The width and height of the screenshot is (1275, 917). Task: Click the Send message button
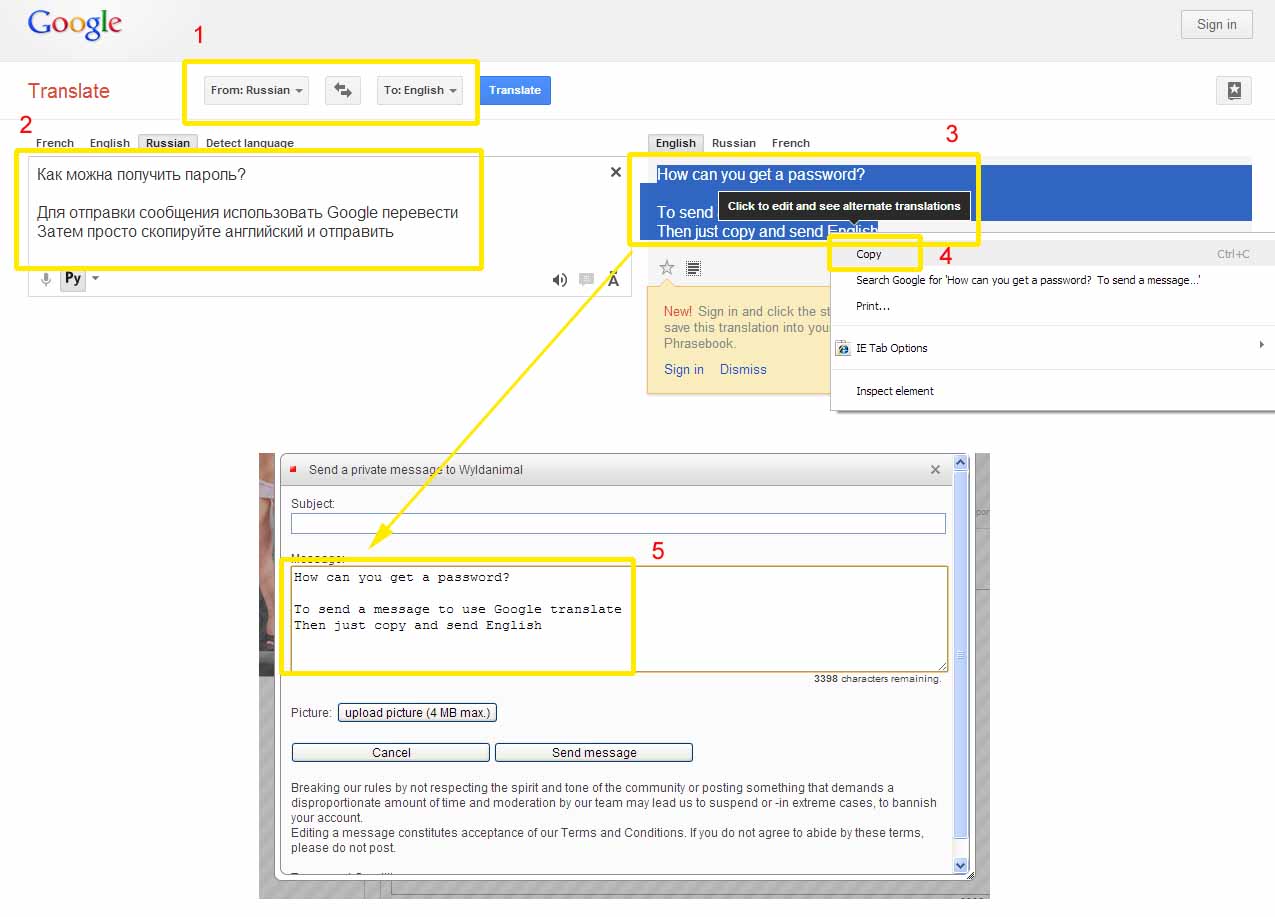594,753
